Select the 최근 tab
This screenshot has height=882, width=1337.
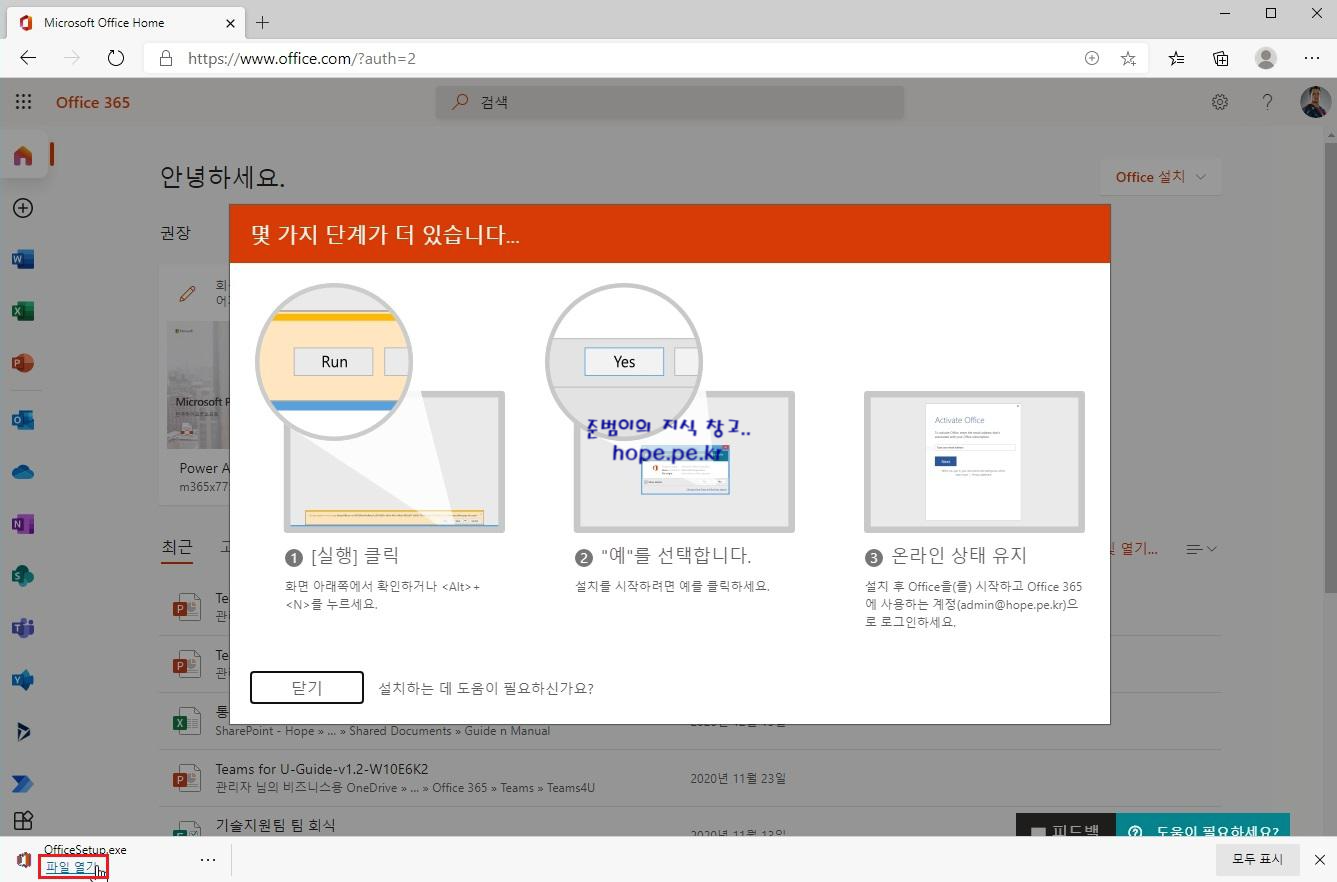(177, 547)
